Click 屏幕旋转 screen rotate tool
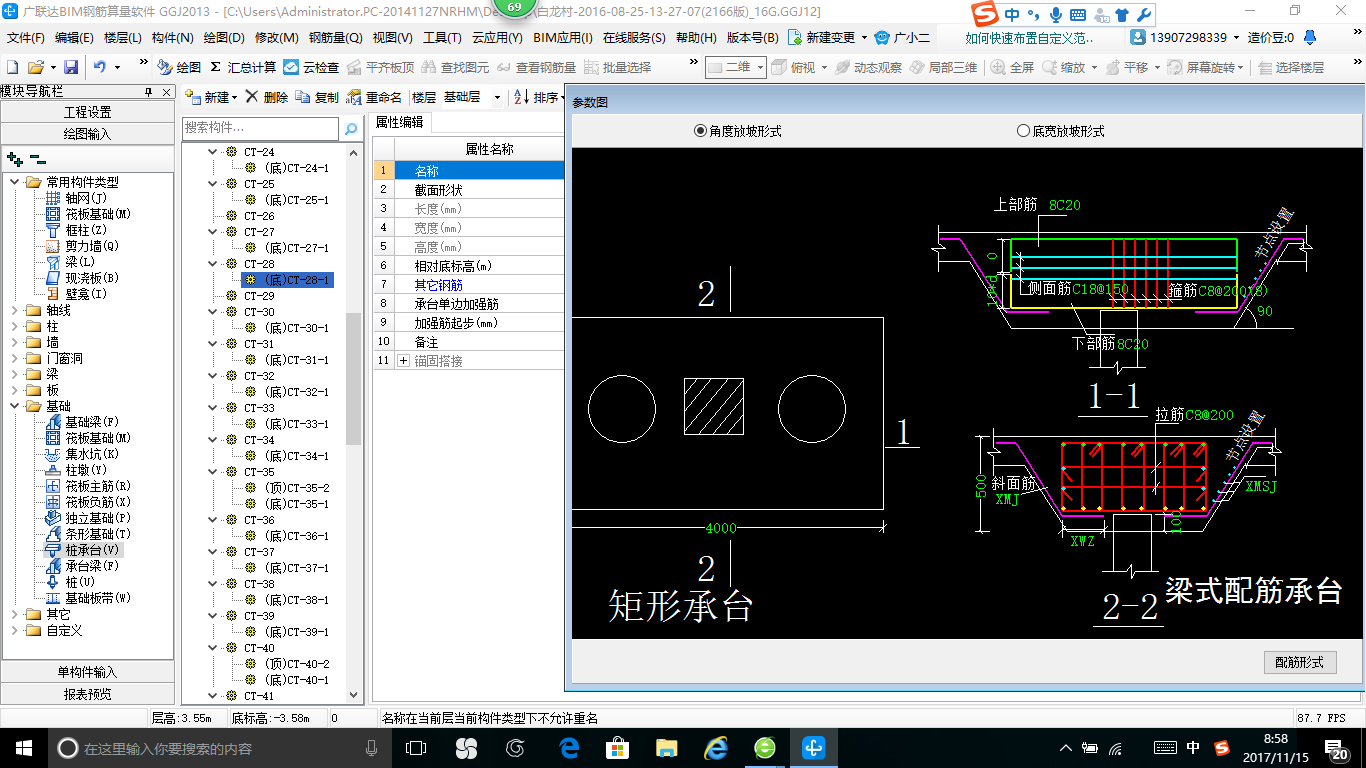Viewport: 1366px width, 768px height. [1202, 67]
